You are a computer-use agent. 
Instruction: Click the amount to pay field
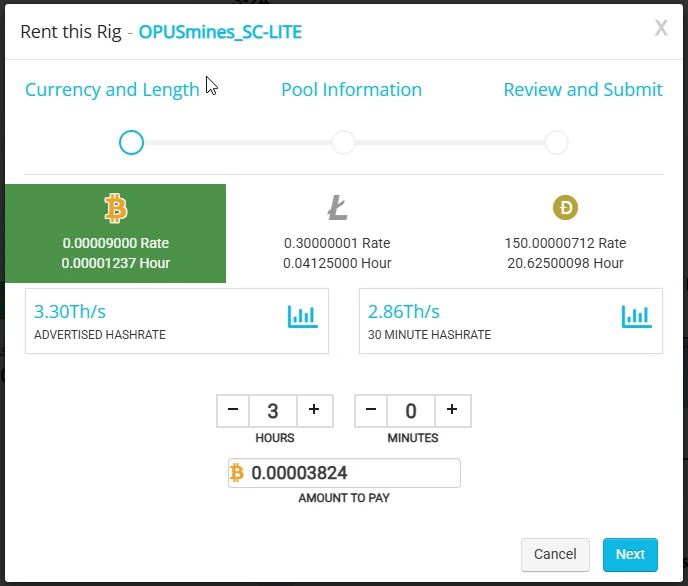click(344, 473)
